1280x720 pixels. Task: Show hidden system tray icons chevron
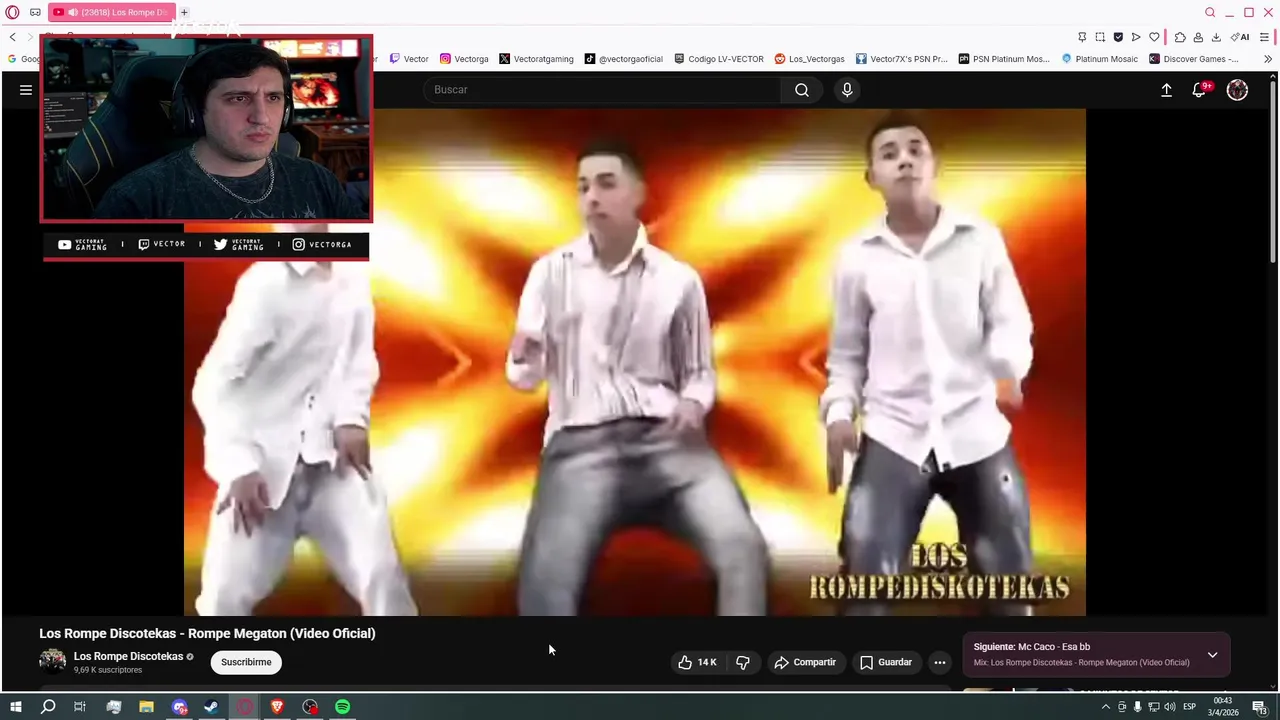pos(1105,707)
